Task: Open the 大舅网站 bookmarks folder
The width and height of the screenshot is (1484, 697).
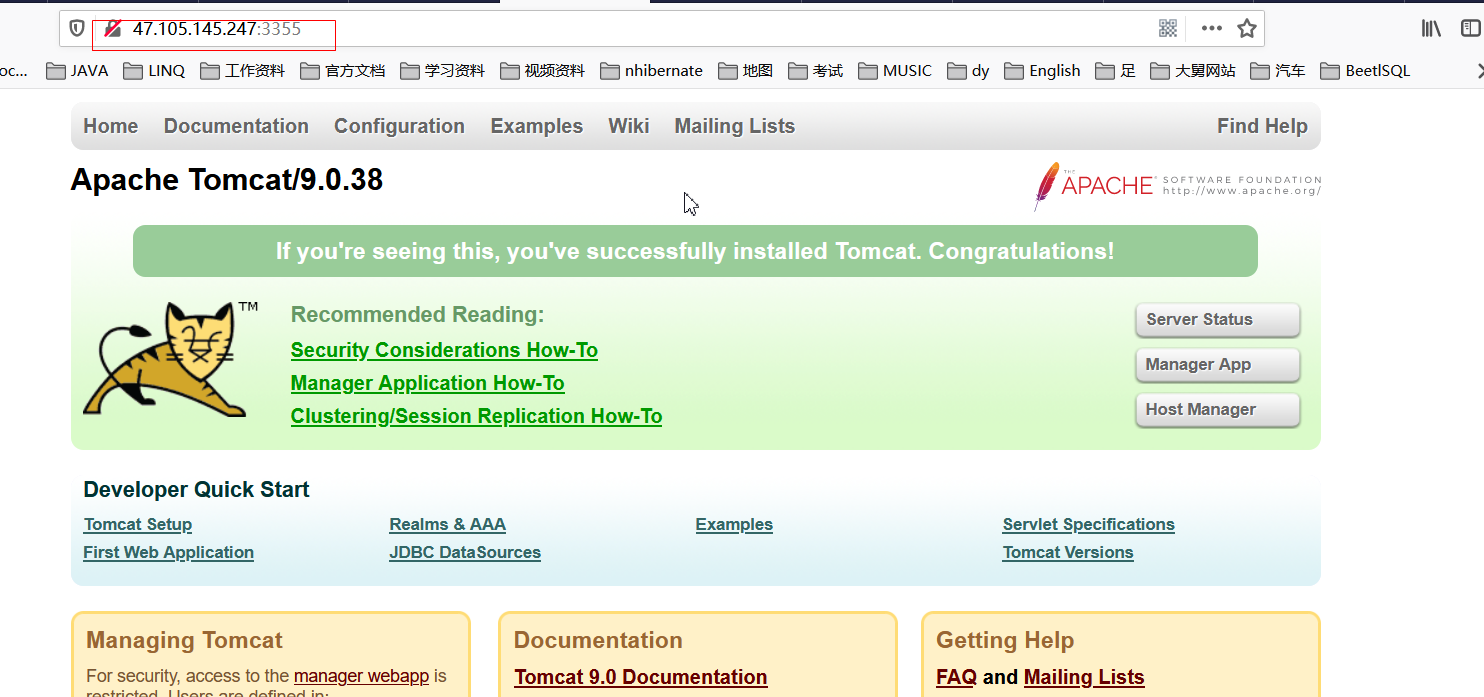Action: (1193, 71)
